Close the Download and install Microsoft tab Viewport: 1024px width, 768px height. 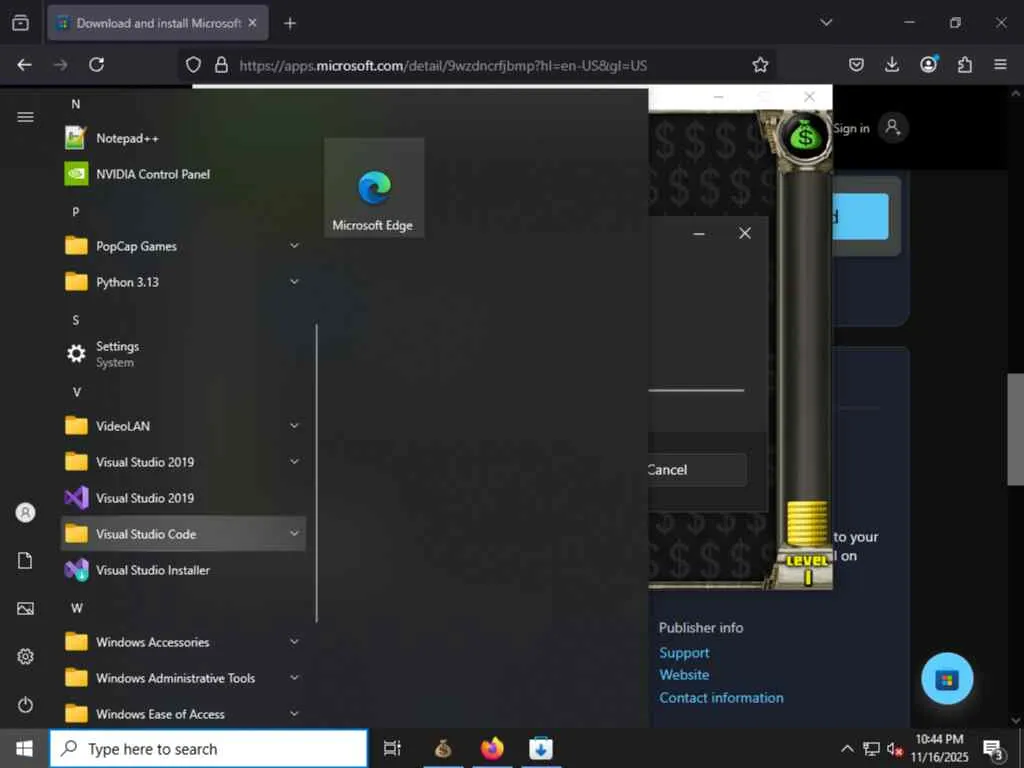(253, 23)
